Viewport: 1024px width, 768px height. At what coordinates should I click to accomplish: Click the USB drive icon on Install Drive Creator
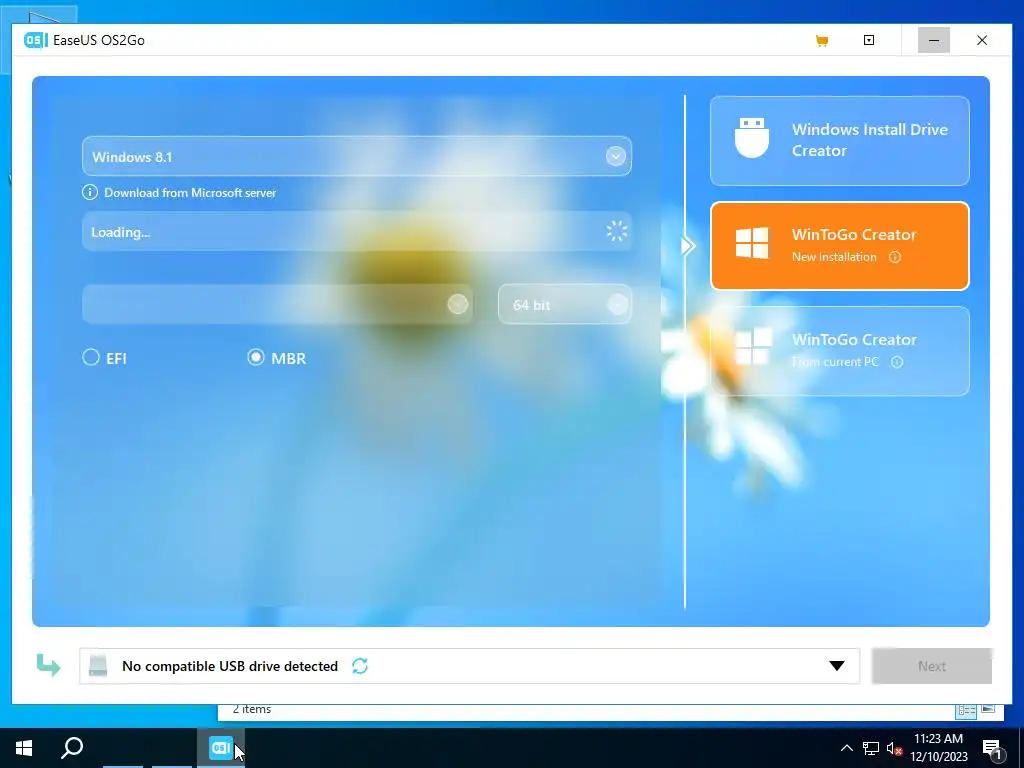click(752, 138)
